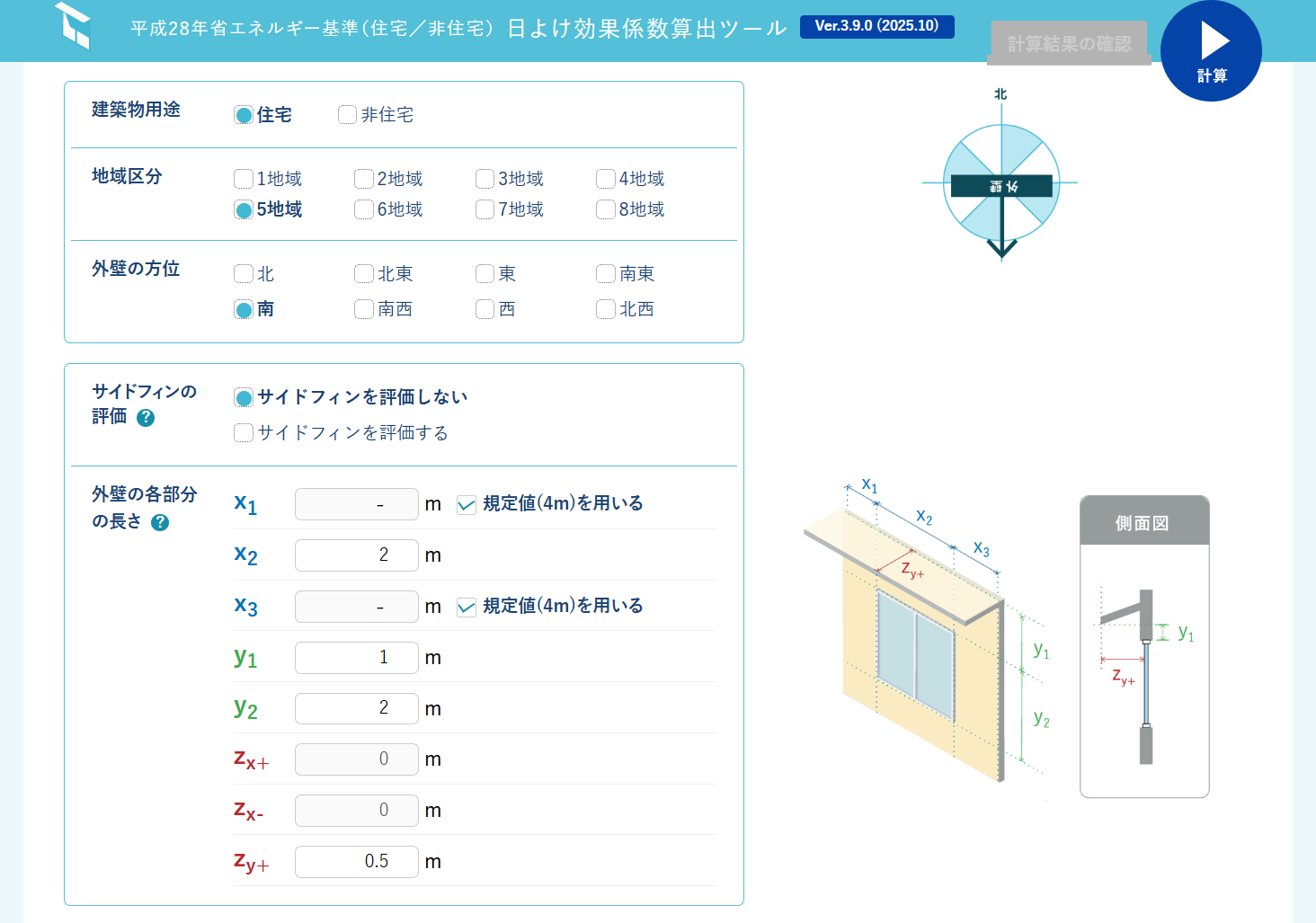Click the zy+ input showing 0.5
Screen dimensions: 1316x923
(x=357, y=862)
